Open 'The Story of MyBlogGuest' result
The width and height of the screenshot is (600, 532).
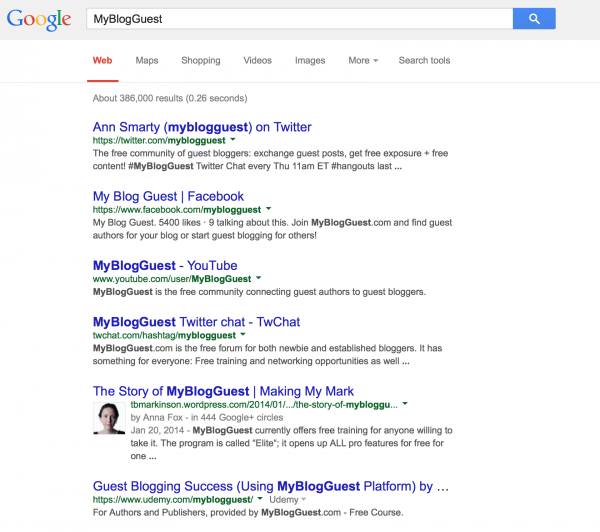coord(223,391)
